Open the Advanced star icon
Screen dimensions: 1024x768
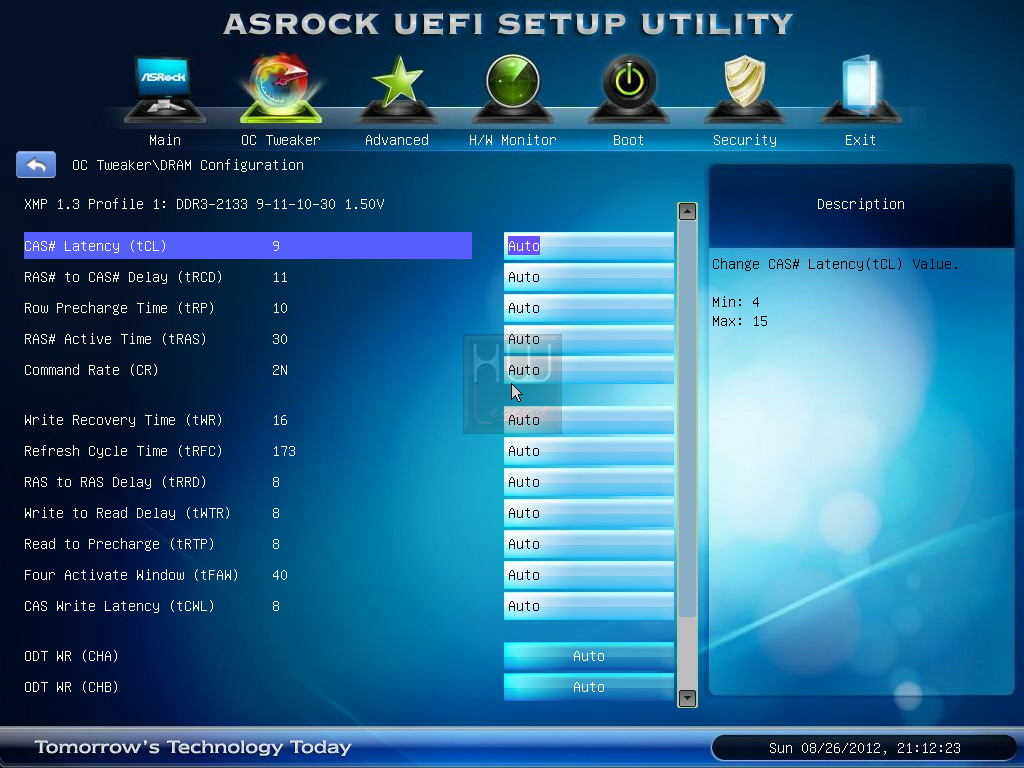coord(397,89)
